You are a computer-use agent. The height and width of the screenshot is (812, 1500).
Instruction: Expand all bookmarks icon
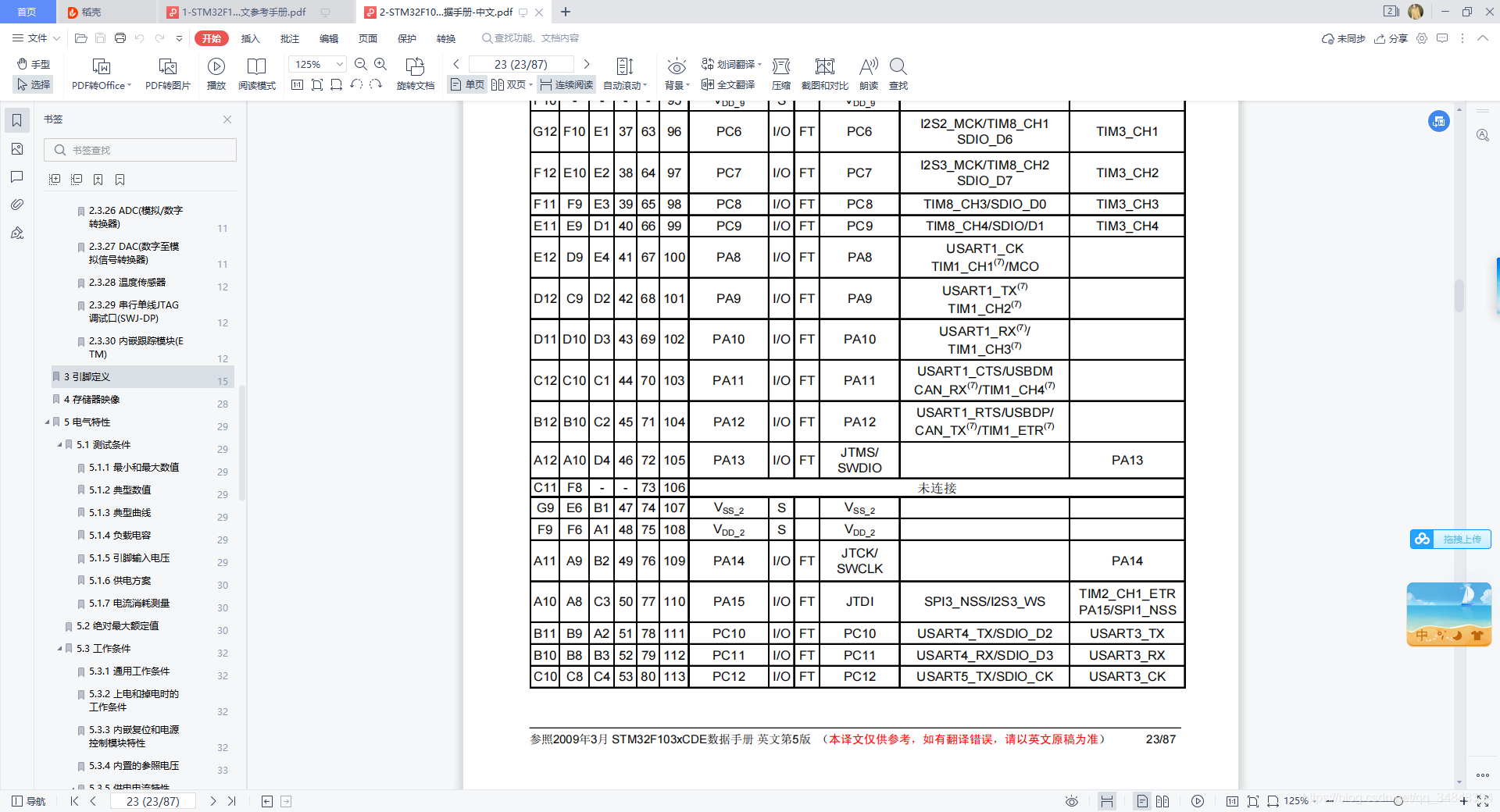pos(55,180)
